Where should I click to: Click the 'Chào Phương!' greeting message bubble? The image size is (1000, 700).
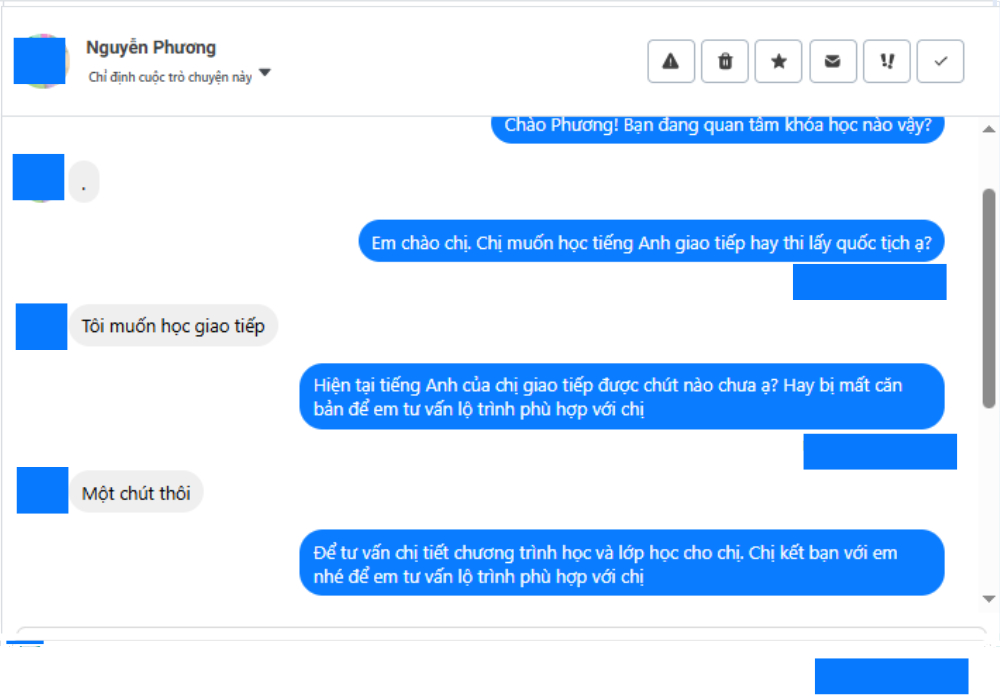pyautogui.click(x=717, y=128)
